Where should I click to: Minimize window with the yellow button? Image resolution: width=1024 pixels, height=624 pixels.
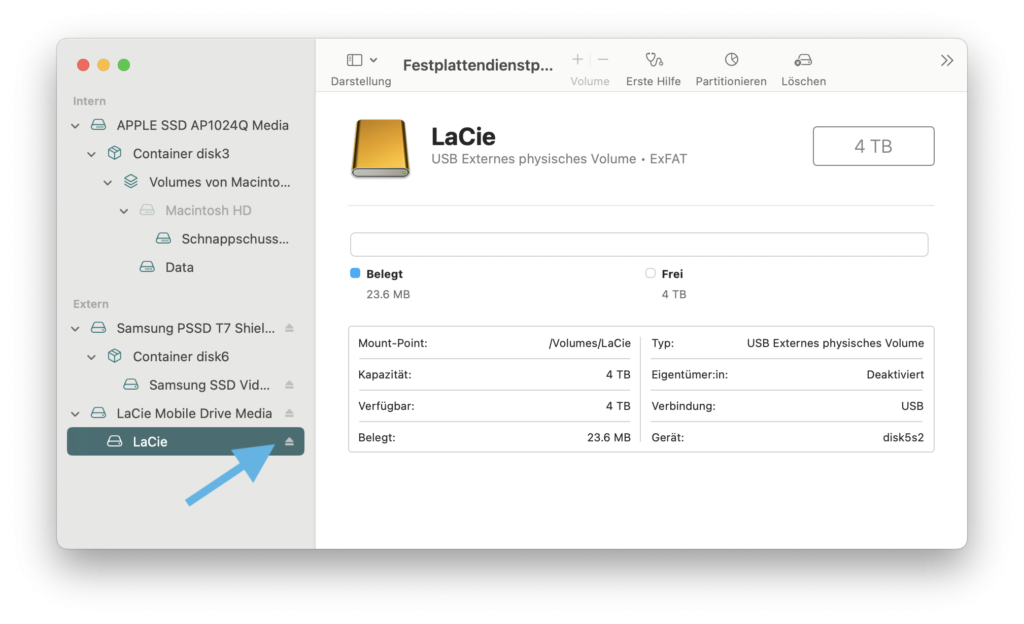pyautogui.click(x=103, y=65)
